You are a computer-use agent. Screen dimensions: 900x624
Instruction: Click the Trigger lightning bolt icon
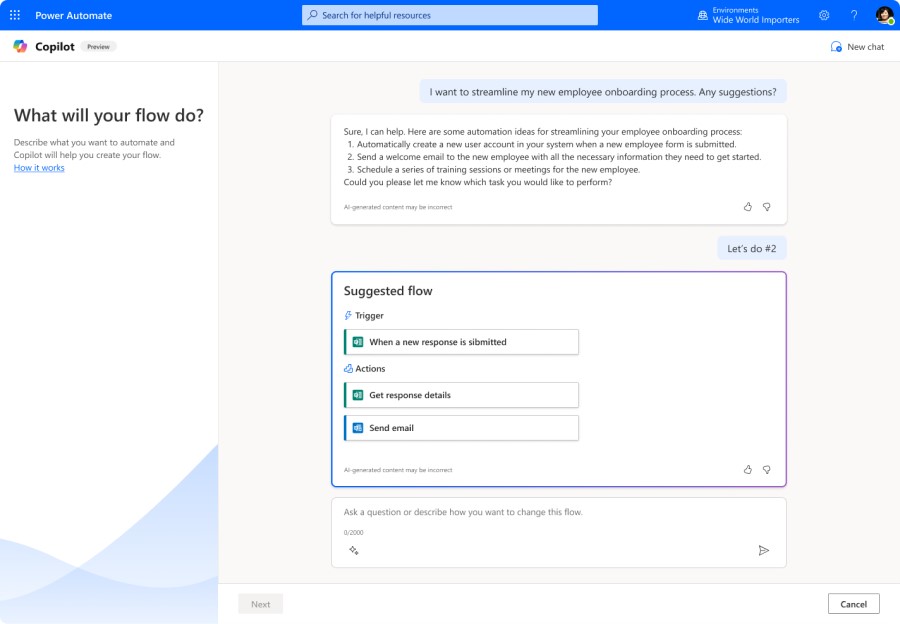click(347, 315)
